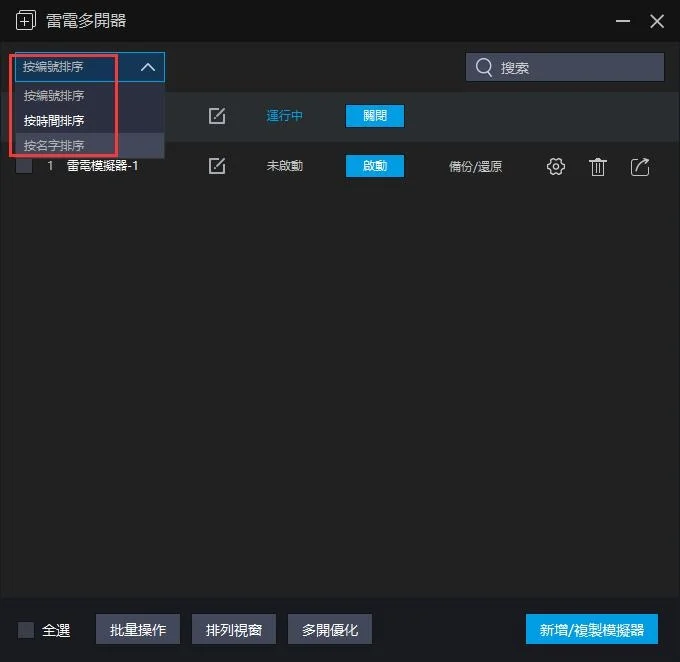Minimize the 雷電多開器 window
The image size is (680, 662).
pyautogui.click(x=623, y=21)
